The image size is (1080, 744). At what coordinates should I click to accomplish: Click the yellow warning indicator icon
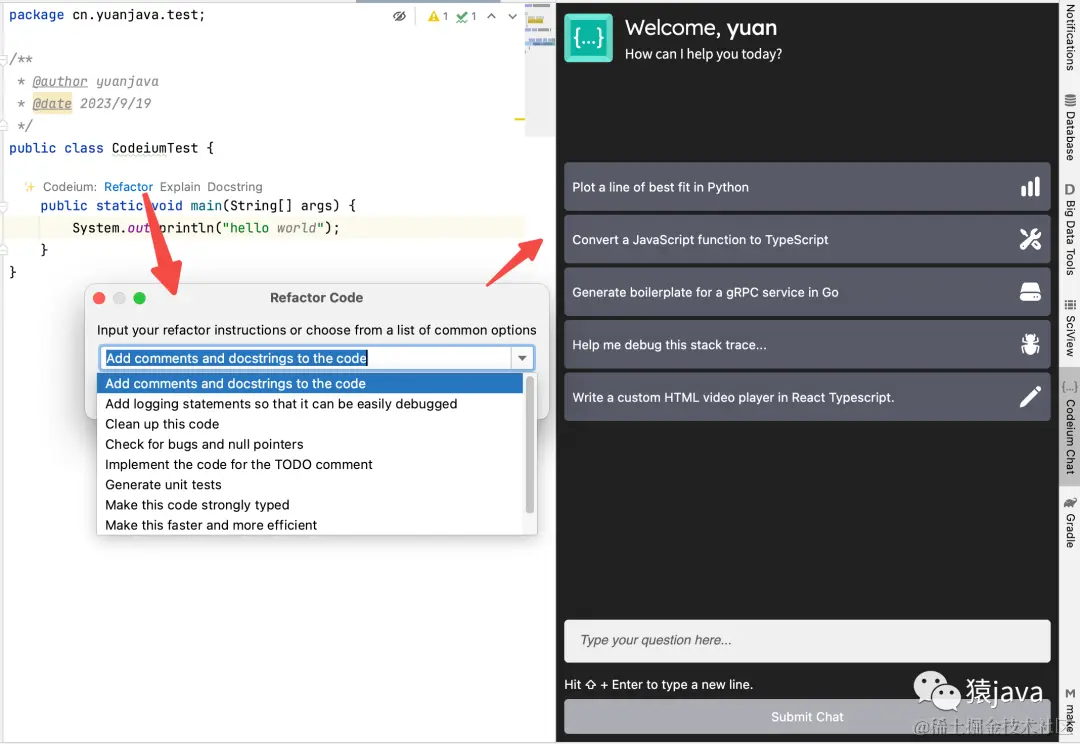click(x=433, y=16)
